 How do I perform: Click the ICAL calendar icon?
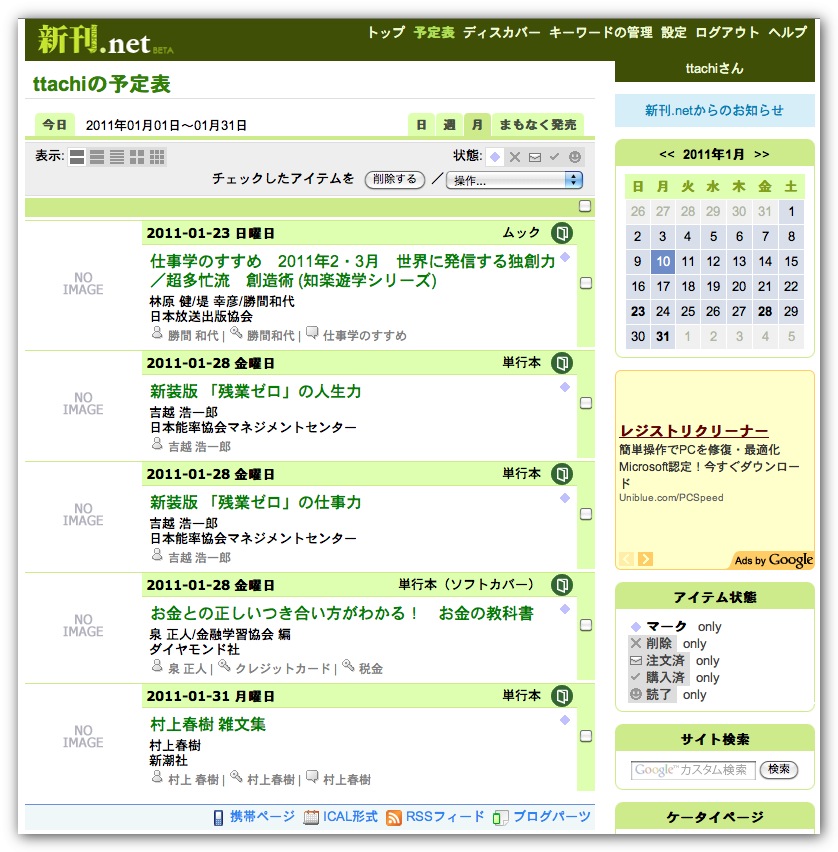click(312, 817)
